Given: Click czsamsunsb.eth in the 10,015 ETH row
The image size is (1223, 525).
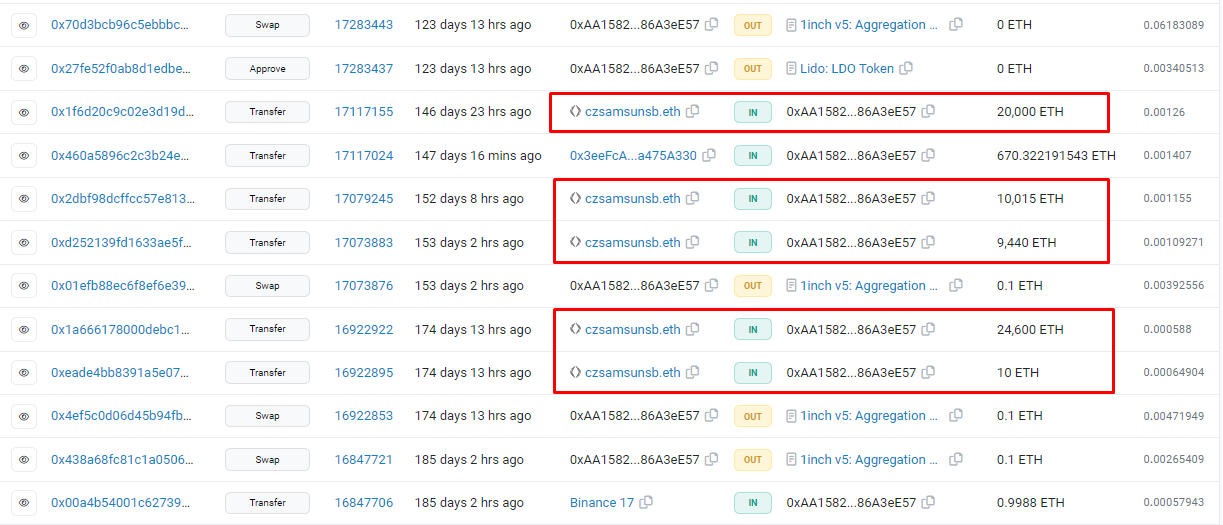Looking at the screenshot, I should coord(632,199).
